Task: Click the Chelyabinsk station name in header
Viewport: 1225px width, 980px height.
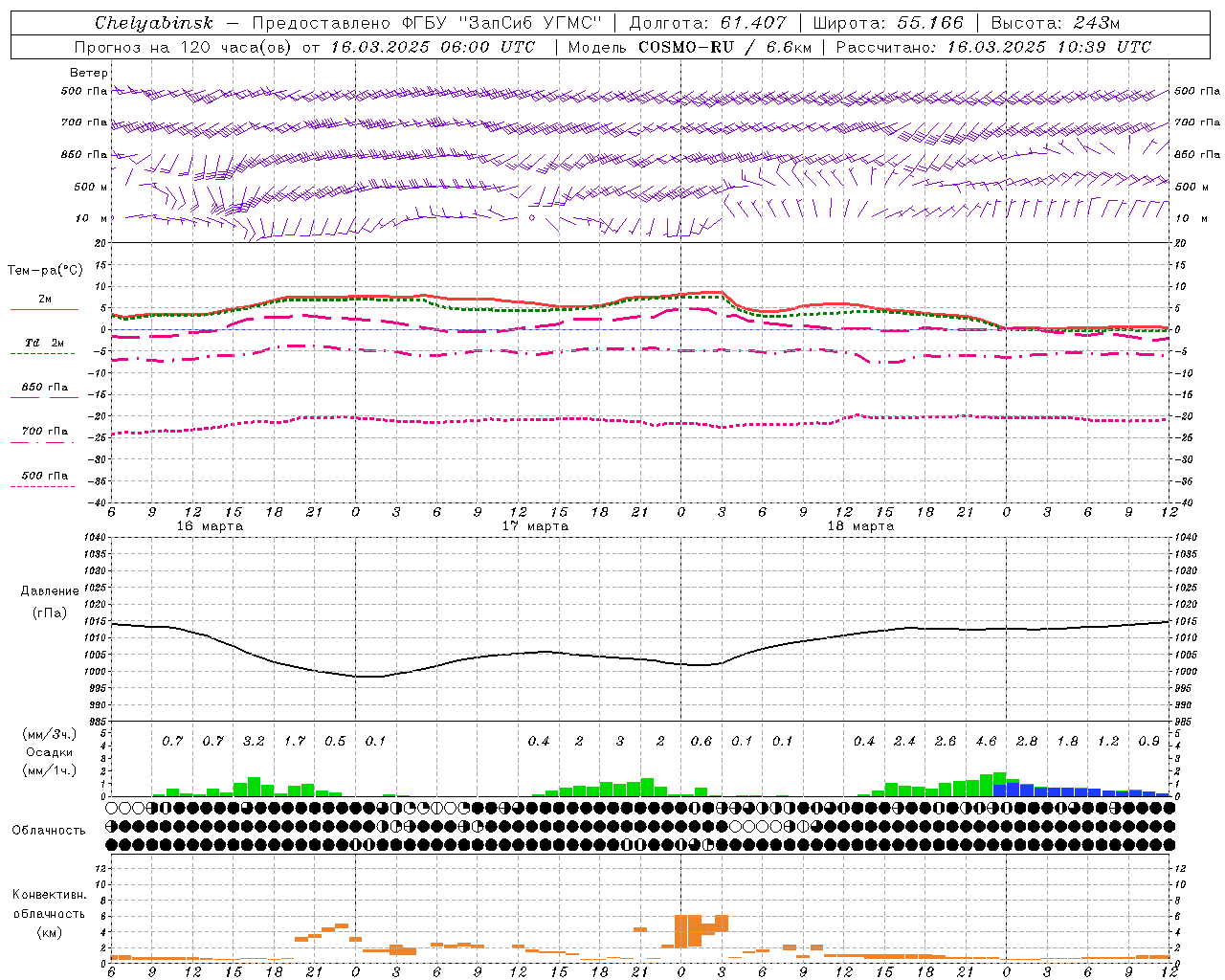Action: (153, 23)
